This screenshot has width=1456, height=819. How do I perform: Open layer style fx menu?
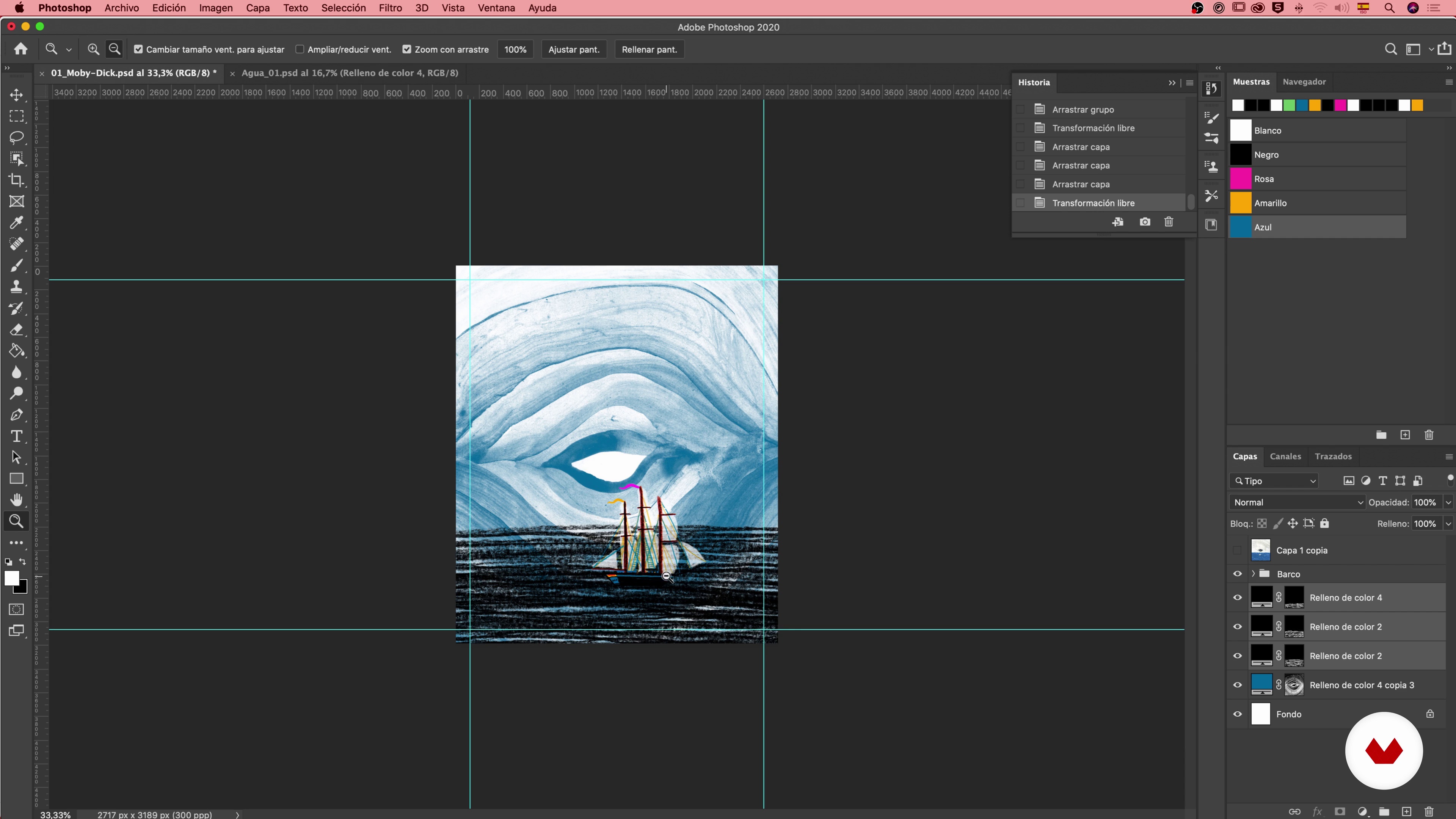click(x=1318, y=811)
